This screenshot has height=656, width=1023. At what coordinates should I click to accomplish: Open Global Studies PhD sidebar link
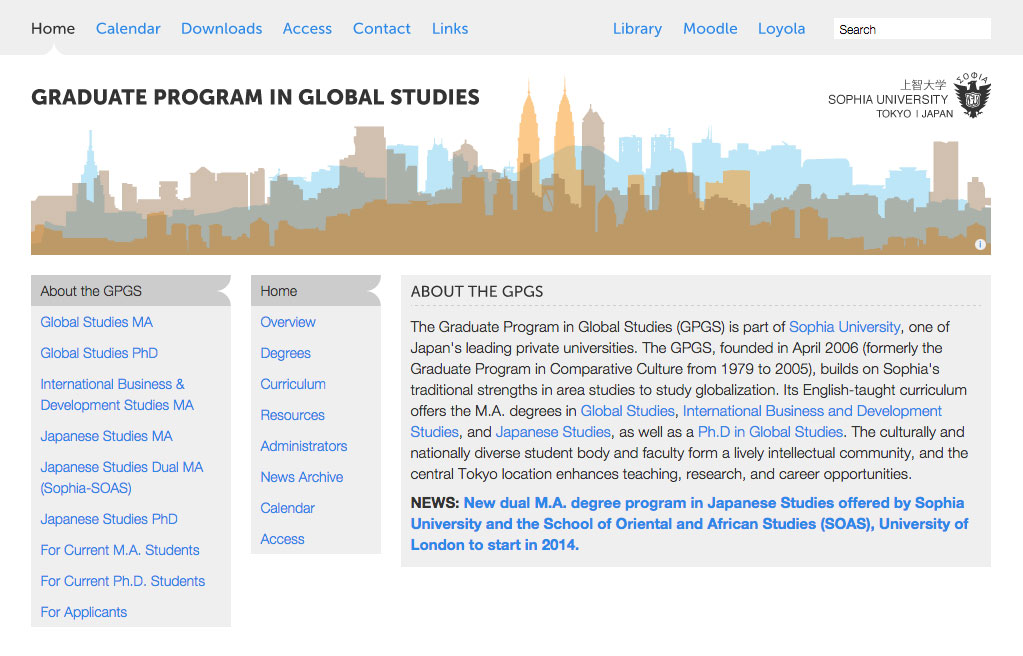pos(99,353)
